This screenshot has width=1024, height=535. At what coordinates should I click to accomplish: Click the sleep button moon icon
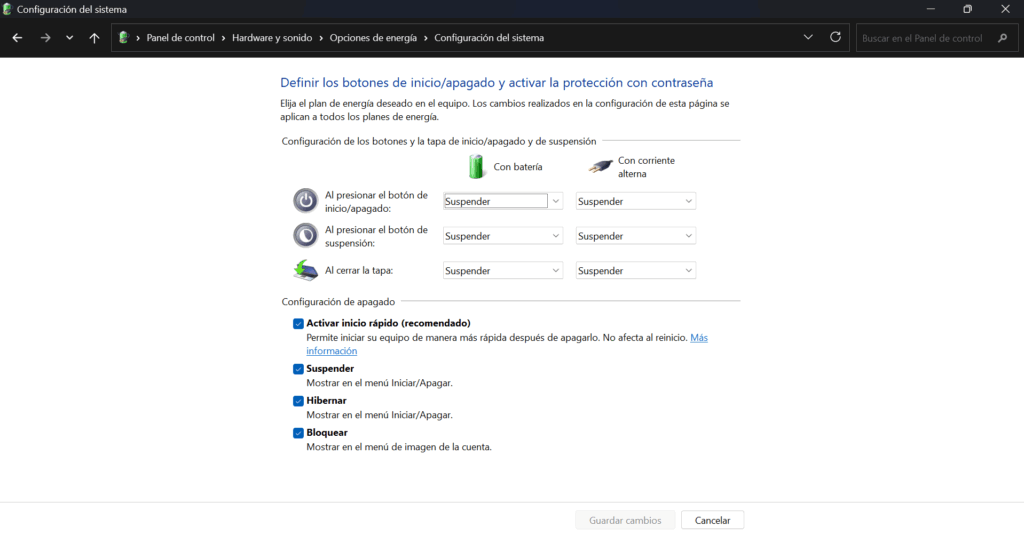[x=305, y=235]
